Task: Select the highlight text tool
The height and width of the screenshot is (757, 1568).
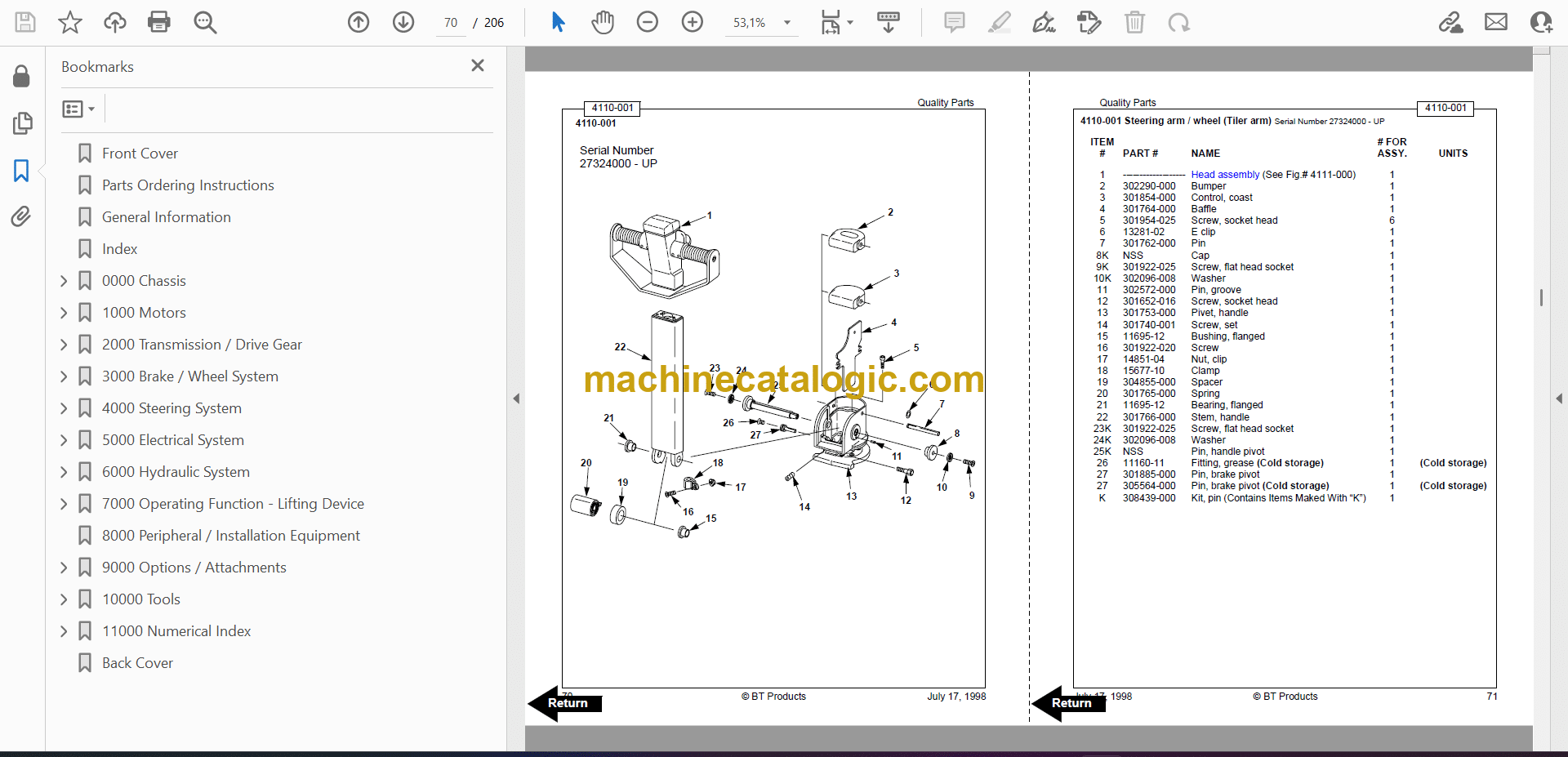Action: (x=1000, y=22)
